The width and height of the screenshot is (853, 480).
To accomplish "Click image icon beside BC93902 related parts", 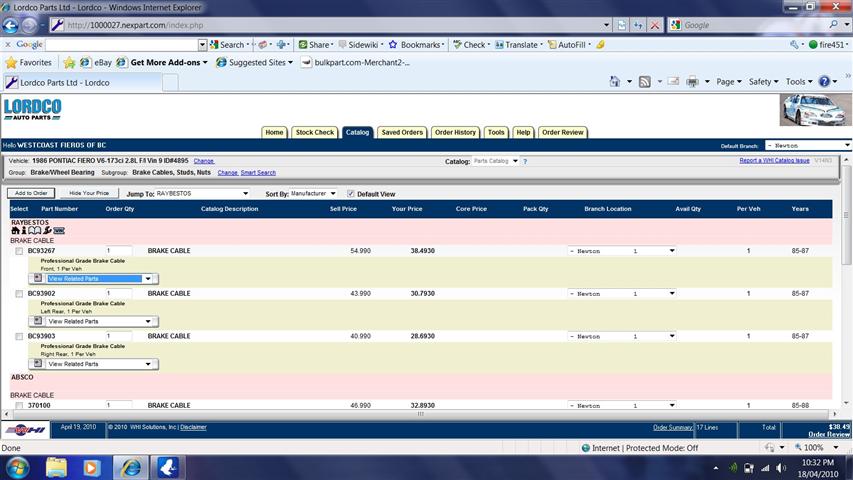I will coord(38,321).
